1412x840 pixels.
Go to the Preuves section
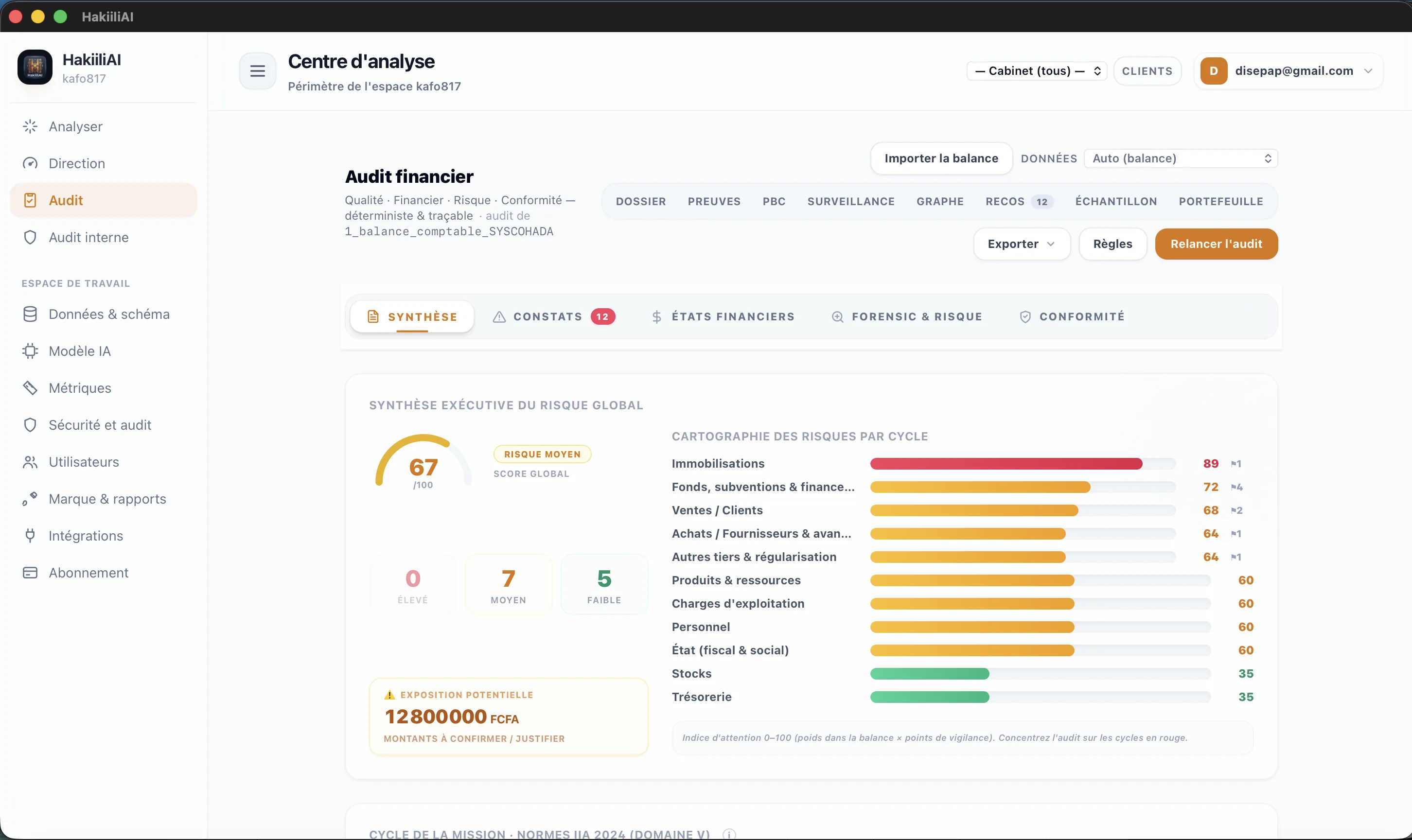[714, 202]
